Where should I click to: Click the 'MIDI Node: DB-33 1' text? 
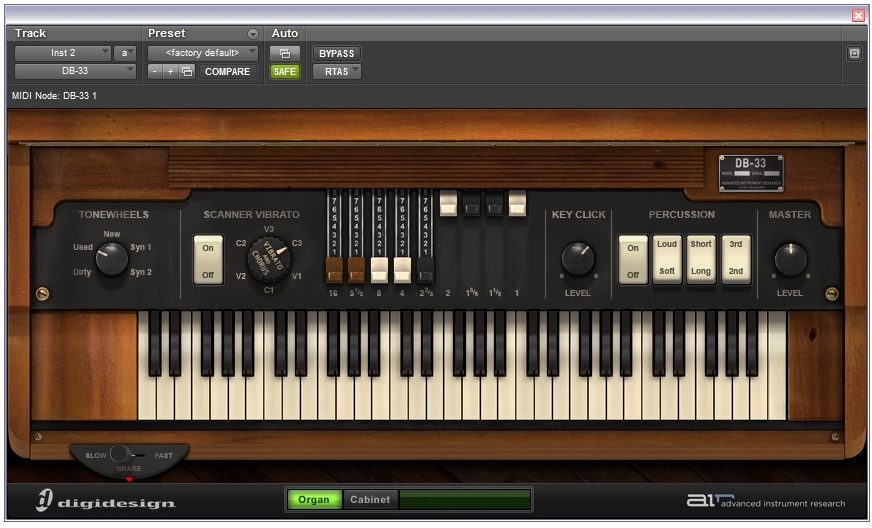pyautogui.click(x=54, y=96)
